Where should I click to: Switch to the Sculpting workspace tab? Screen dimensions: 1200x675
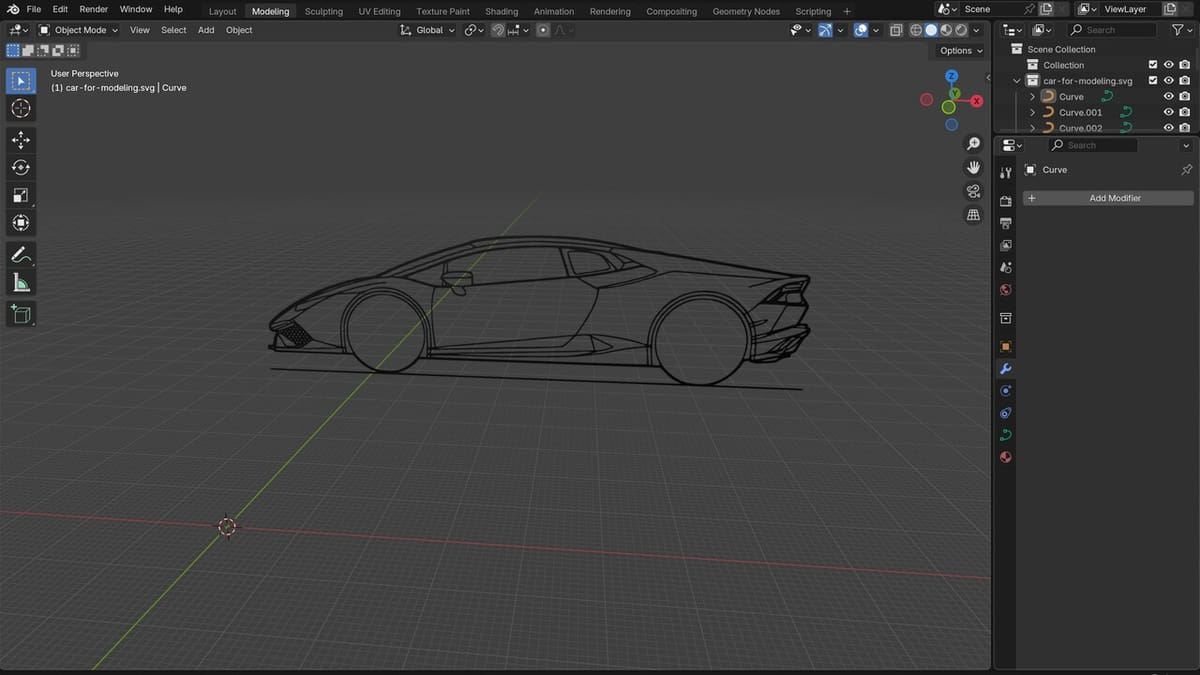pyautogui.click(x=323, y=11)
